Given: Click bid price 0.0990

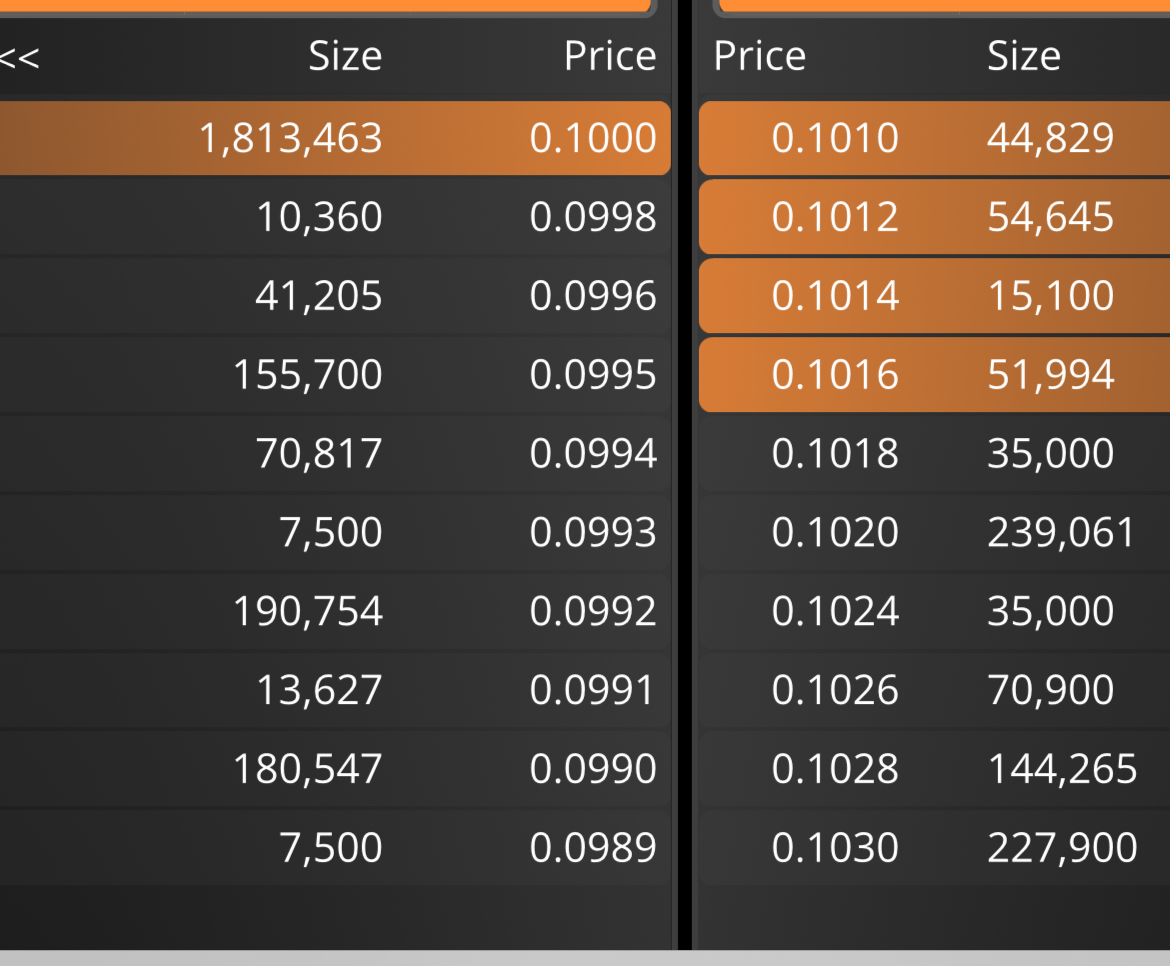Looking at the screenshot, I should [x=592, y=769].
